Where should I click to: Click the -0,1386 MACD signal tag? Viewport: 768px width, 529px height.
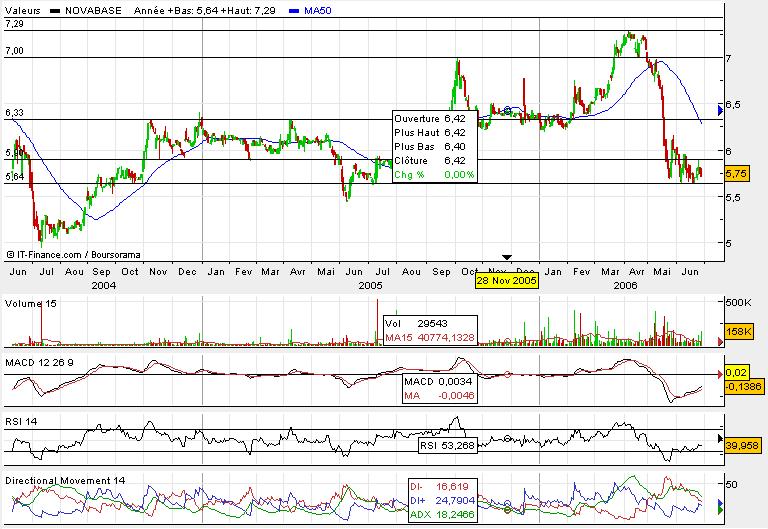point(744,386)
